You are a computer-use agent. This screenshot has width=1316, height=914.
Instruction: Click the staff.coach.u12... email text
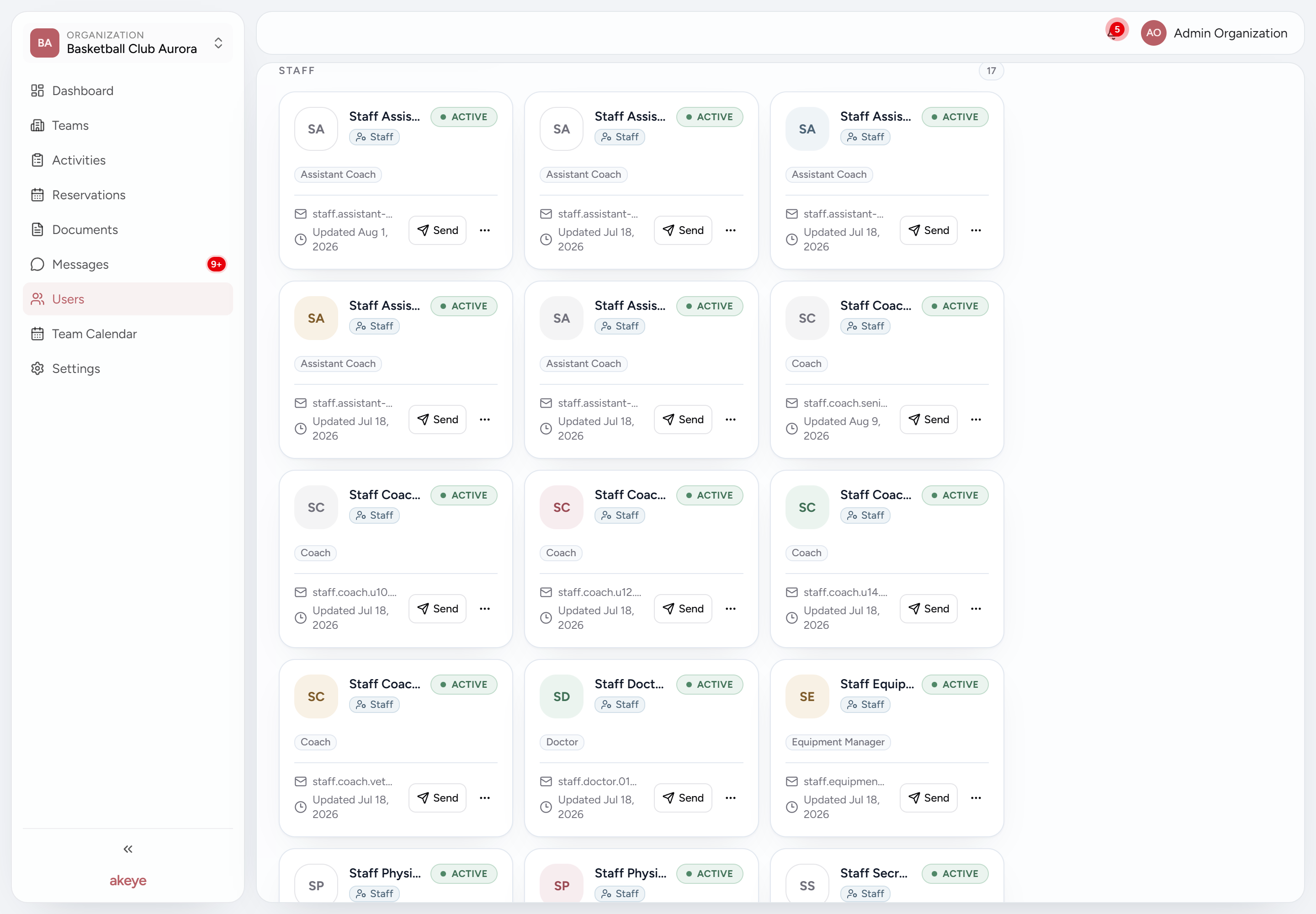pyautogui.click(x=599, y=592)
